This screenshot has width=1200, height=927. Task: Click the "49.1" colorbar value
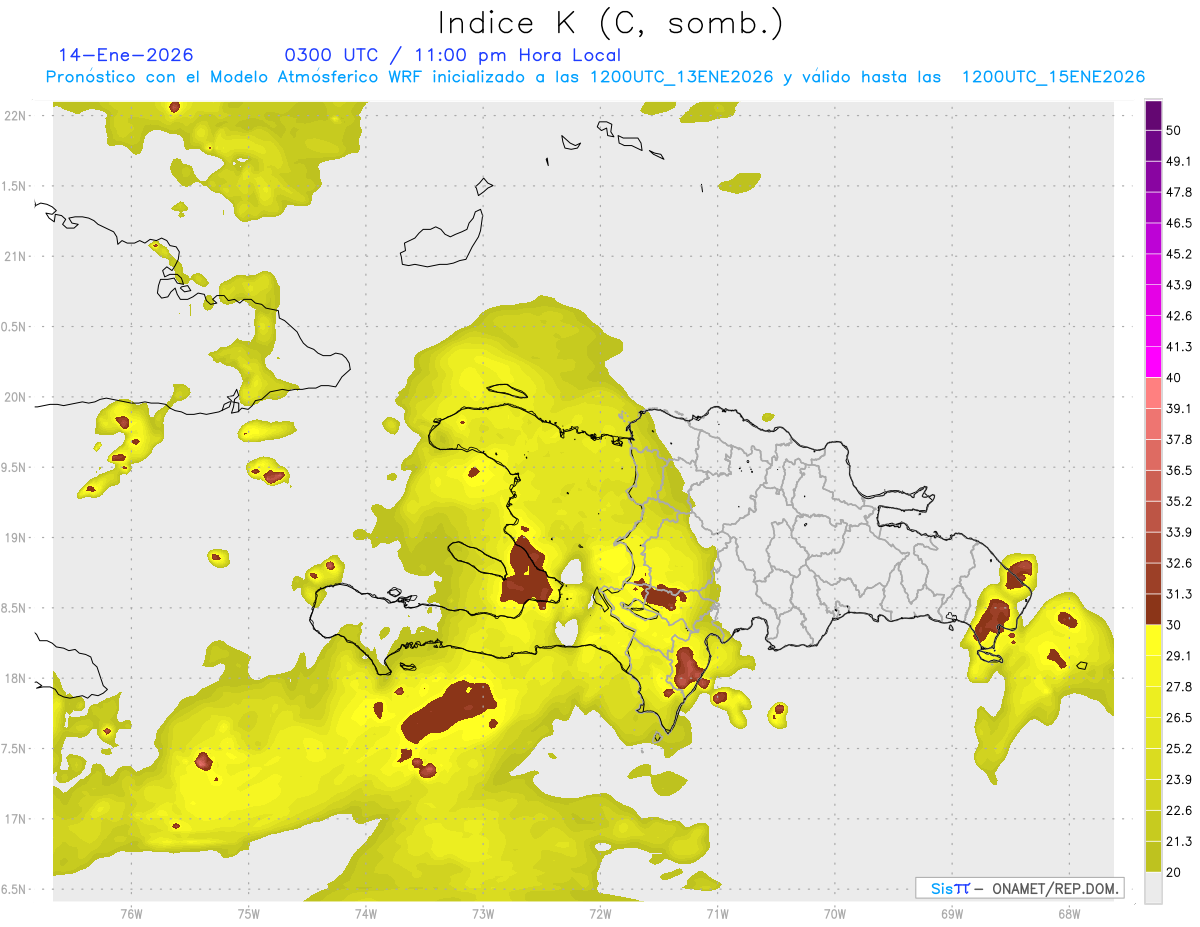click(x=1179, y=161)
